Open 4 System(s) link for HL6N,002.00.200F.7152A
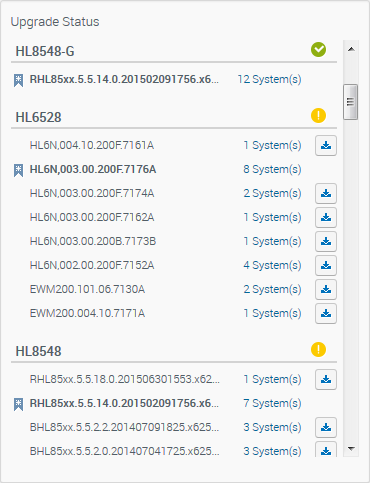 pyautogui.click(x=272, y=265)
